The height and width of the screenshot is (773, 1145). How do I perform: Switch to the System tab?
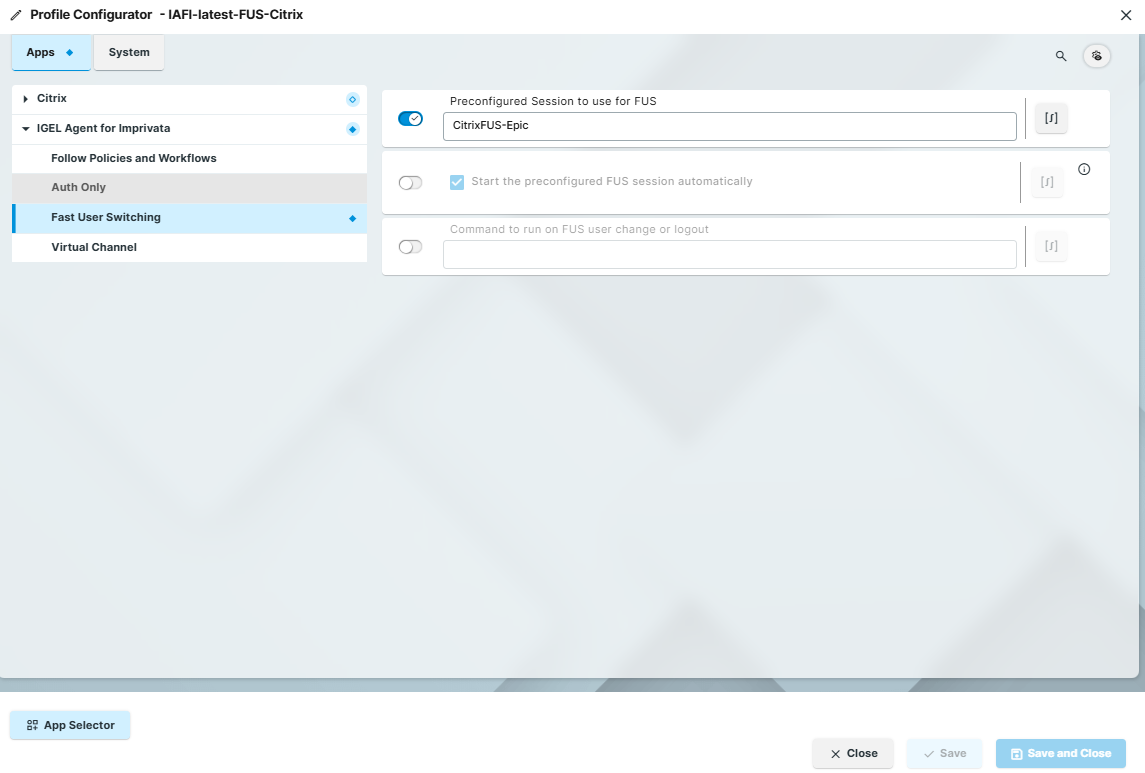pyautogui.click(x=129, y=53)
